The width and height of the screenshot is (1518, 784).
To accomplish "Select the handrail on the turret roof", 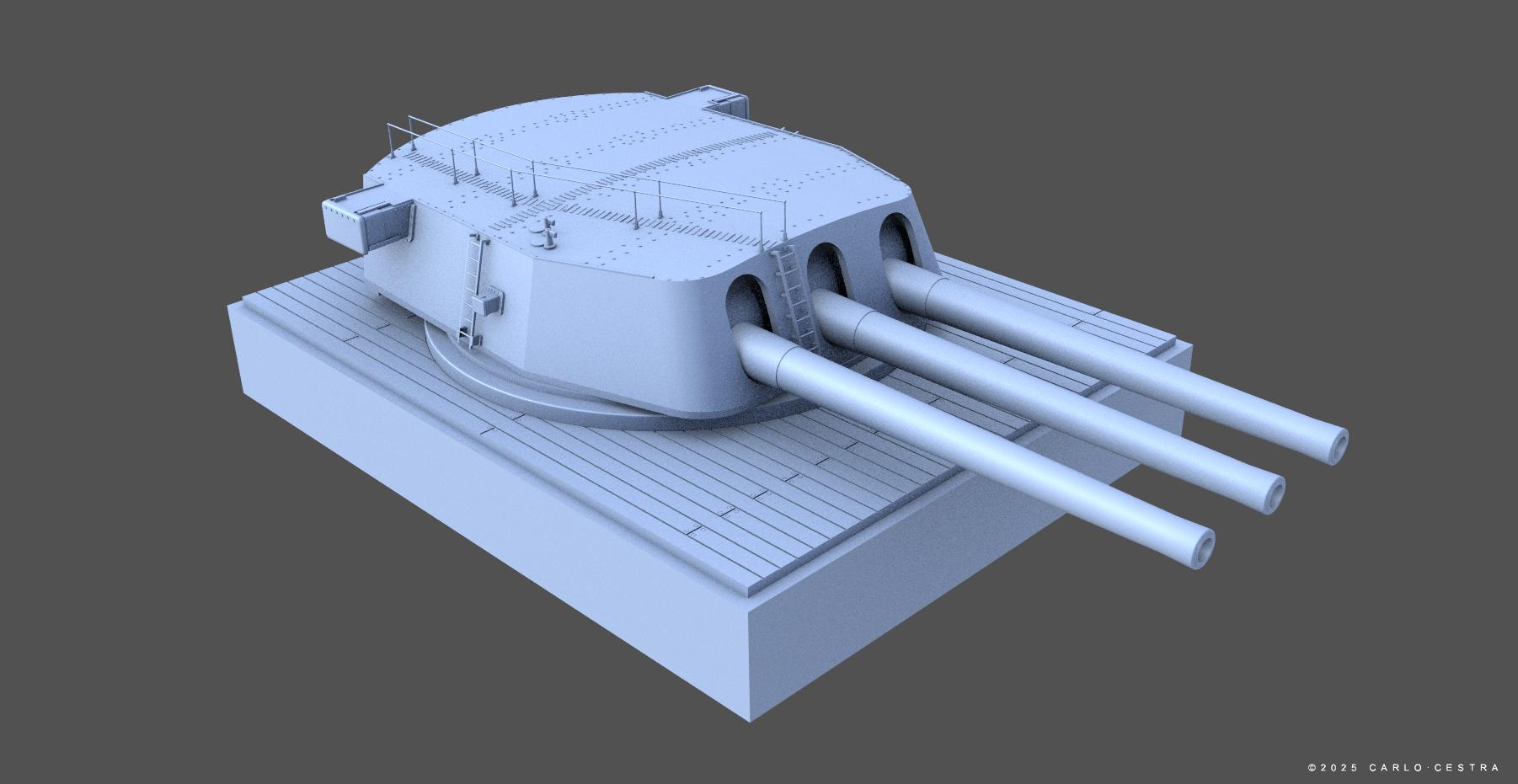I will [590, 179].
